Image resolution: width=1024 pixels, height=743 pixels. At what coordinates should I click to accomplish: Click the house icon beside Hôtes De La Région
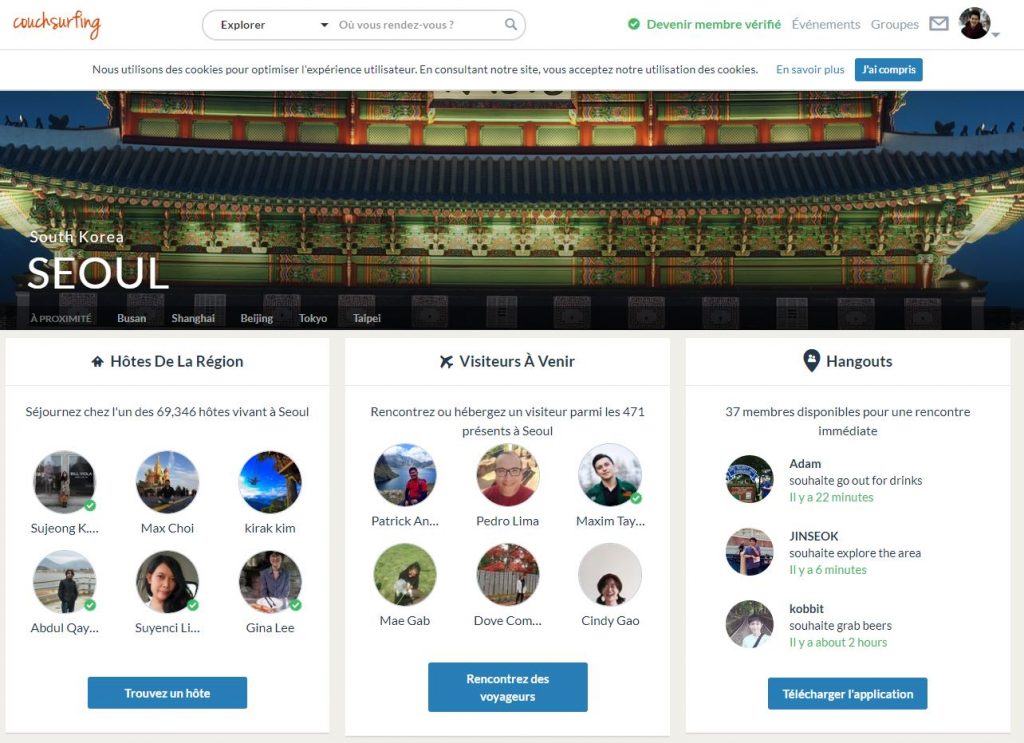(x=97, y=361)
